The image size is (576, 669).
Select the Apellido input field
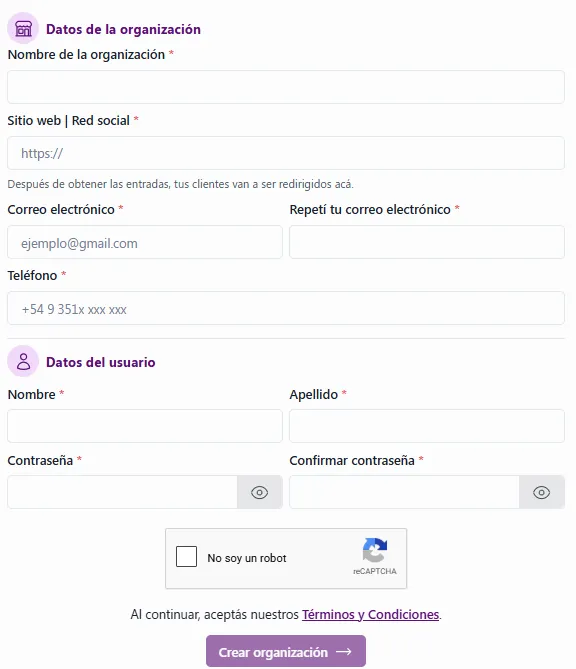(427, 426)
